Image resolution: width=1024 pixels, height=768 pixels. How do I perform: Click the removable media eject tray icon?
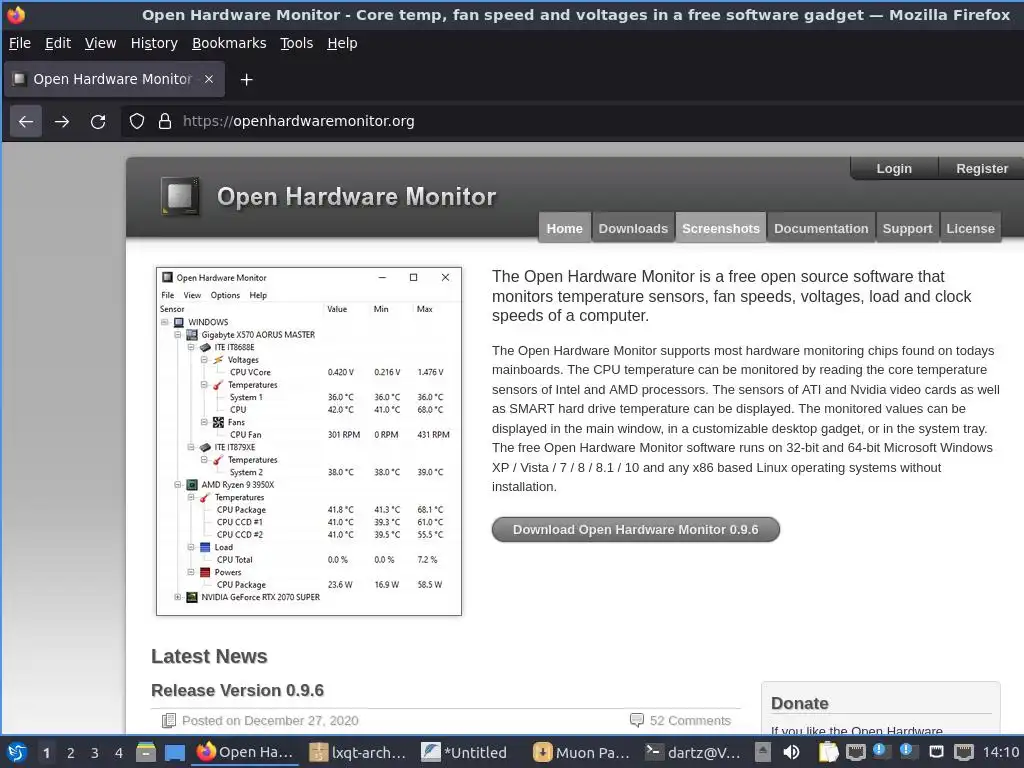point(763,752)
